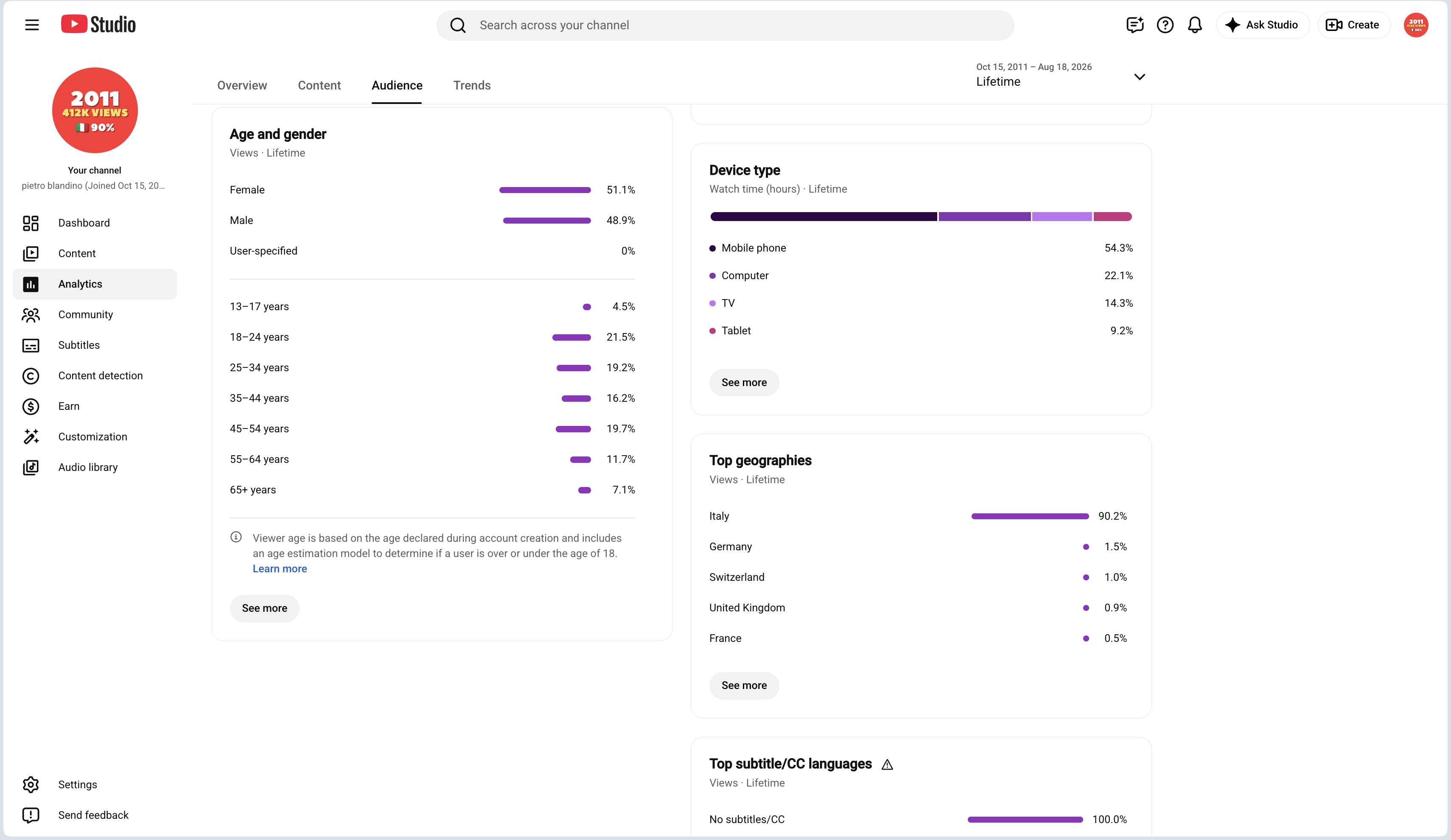The width and height of the screenshot is (1451, 840).
Task: Open the help question mark icon
Action: [1165, 25]
